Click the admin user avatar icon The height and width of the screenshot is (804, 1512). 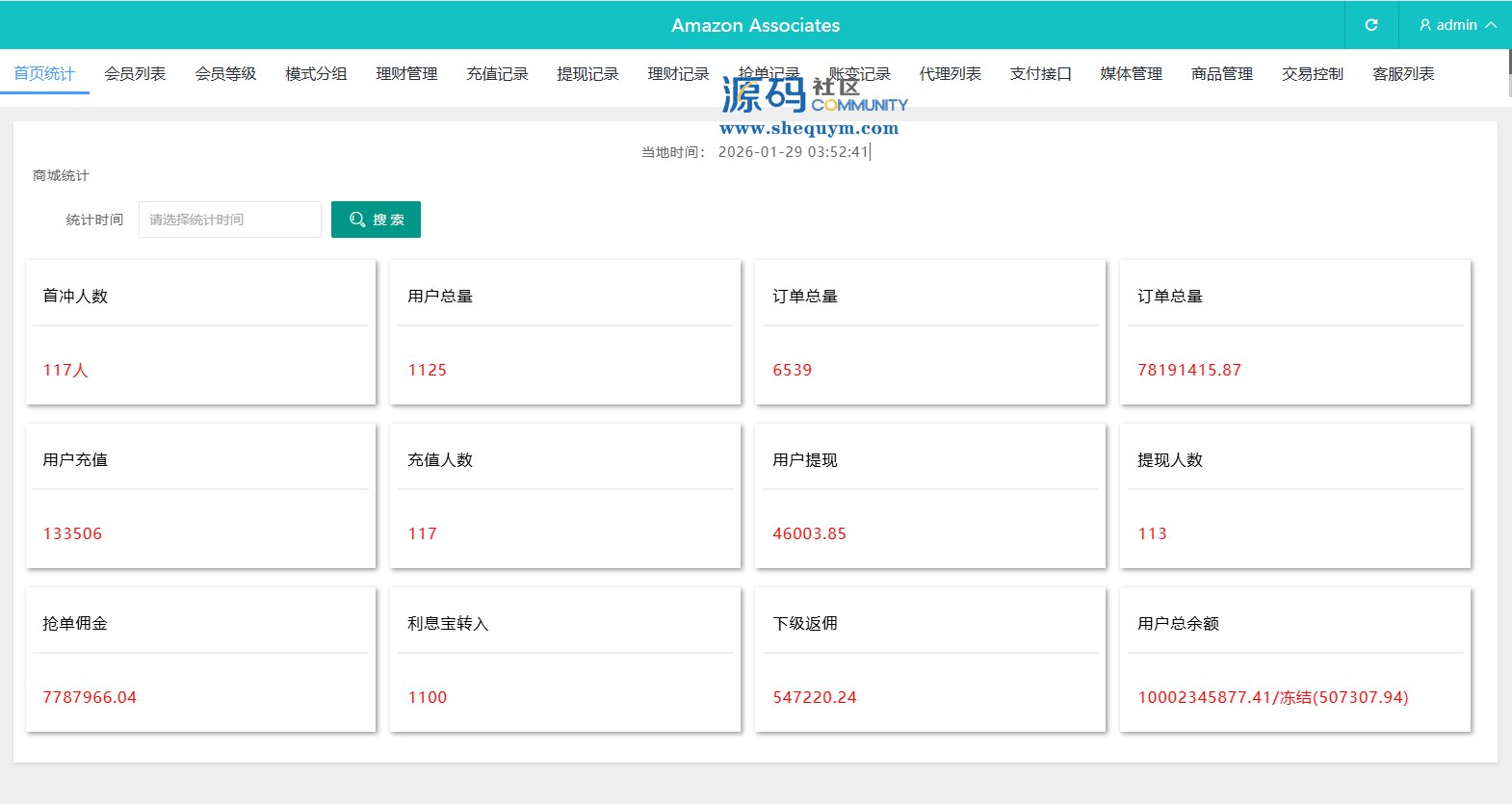pos(1425,25)
